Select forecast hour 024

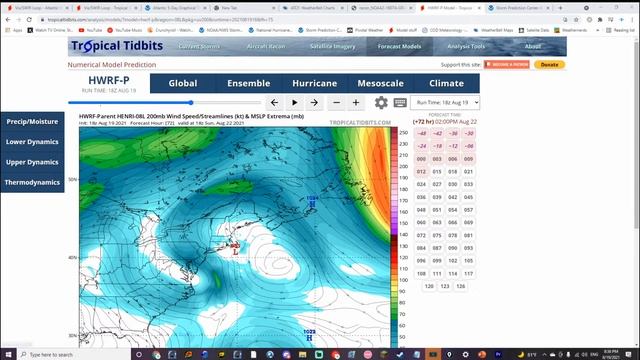(x=421, y=184)
